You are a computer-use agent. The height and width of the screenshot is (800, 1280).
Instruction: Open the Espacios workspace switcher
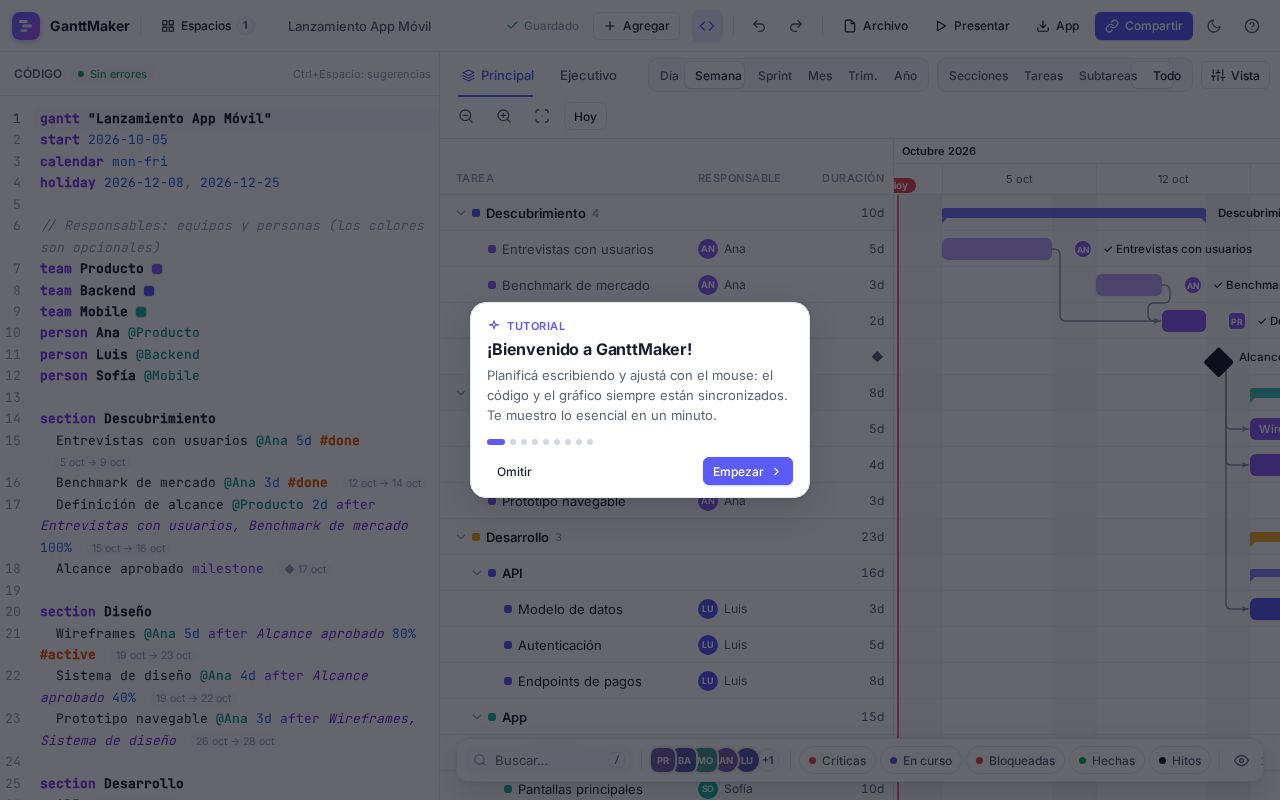coord(207,26)
